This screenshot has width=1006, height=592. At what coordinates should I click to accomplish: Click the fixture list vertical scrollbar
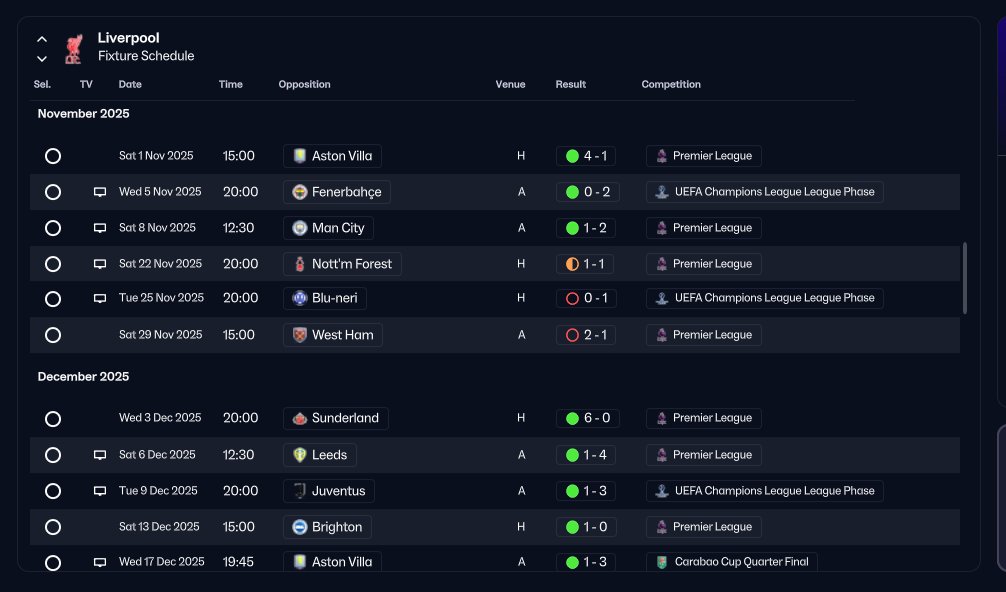point(964,278)
